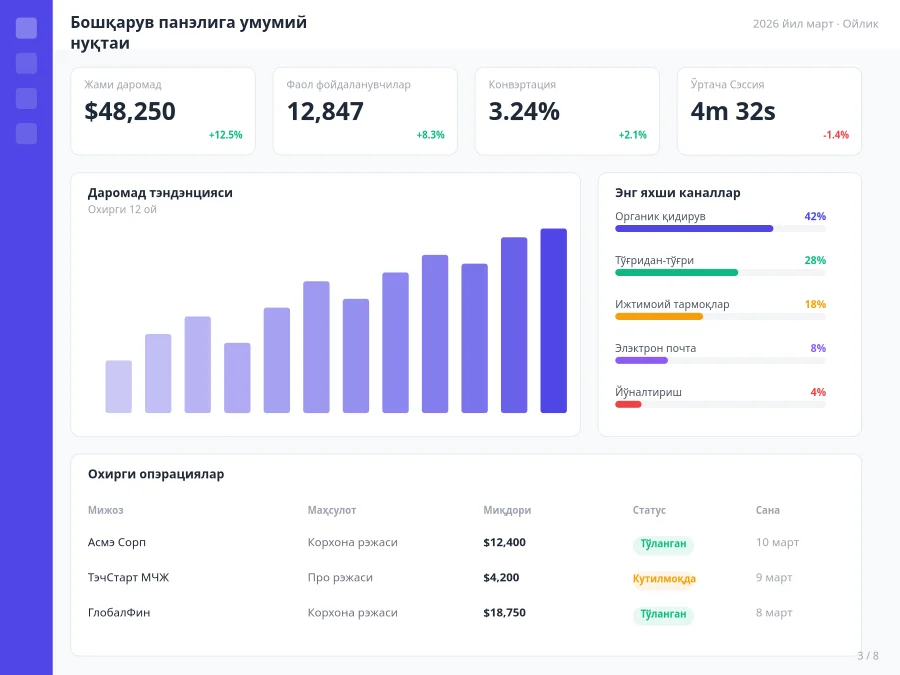Click the tallest last bar in revenue chart

click(x=553, y=321)
